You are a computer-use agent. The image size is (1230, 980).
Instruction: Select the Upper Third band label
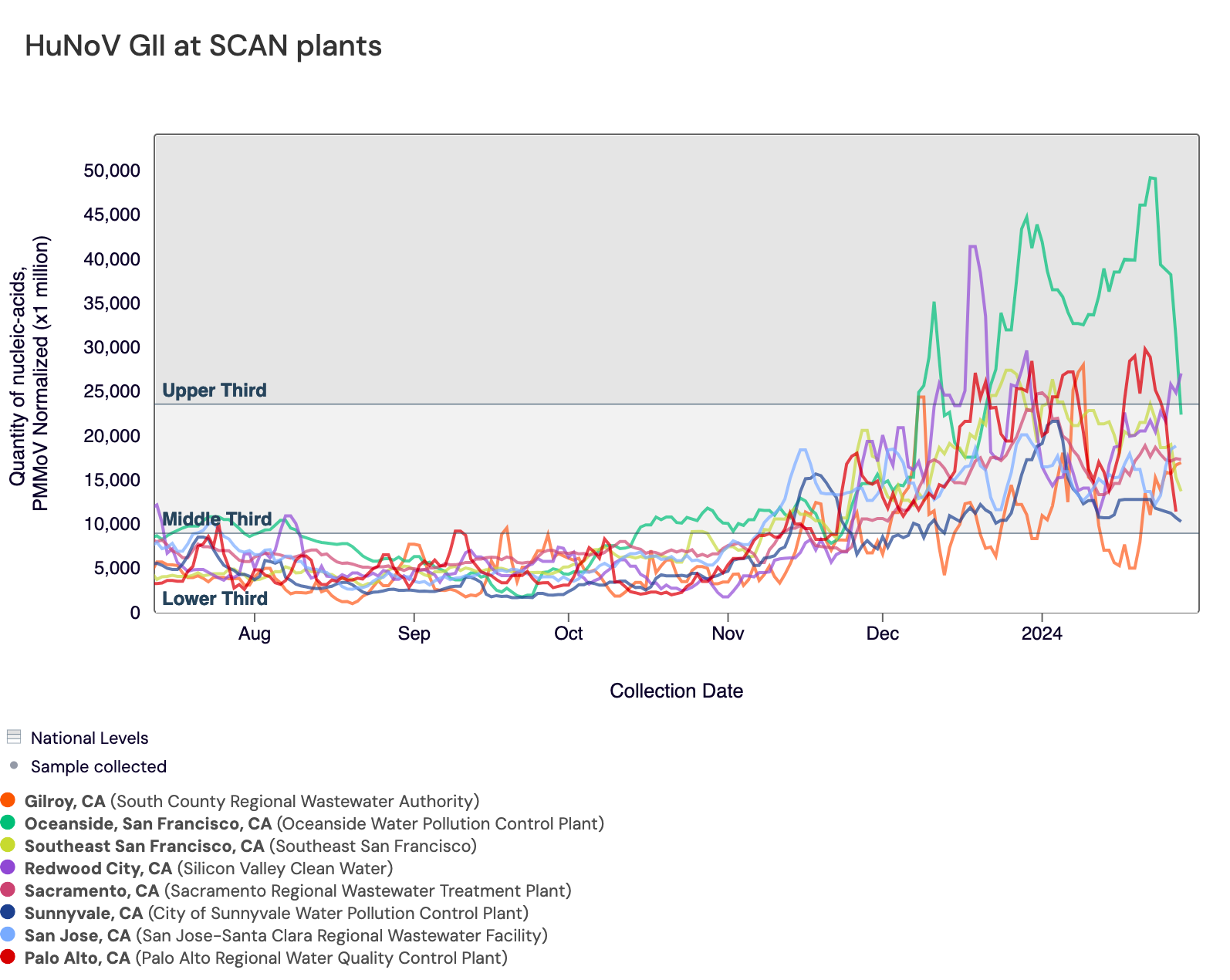(215, 390)
